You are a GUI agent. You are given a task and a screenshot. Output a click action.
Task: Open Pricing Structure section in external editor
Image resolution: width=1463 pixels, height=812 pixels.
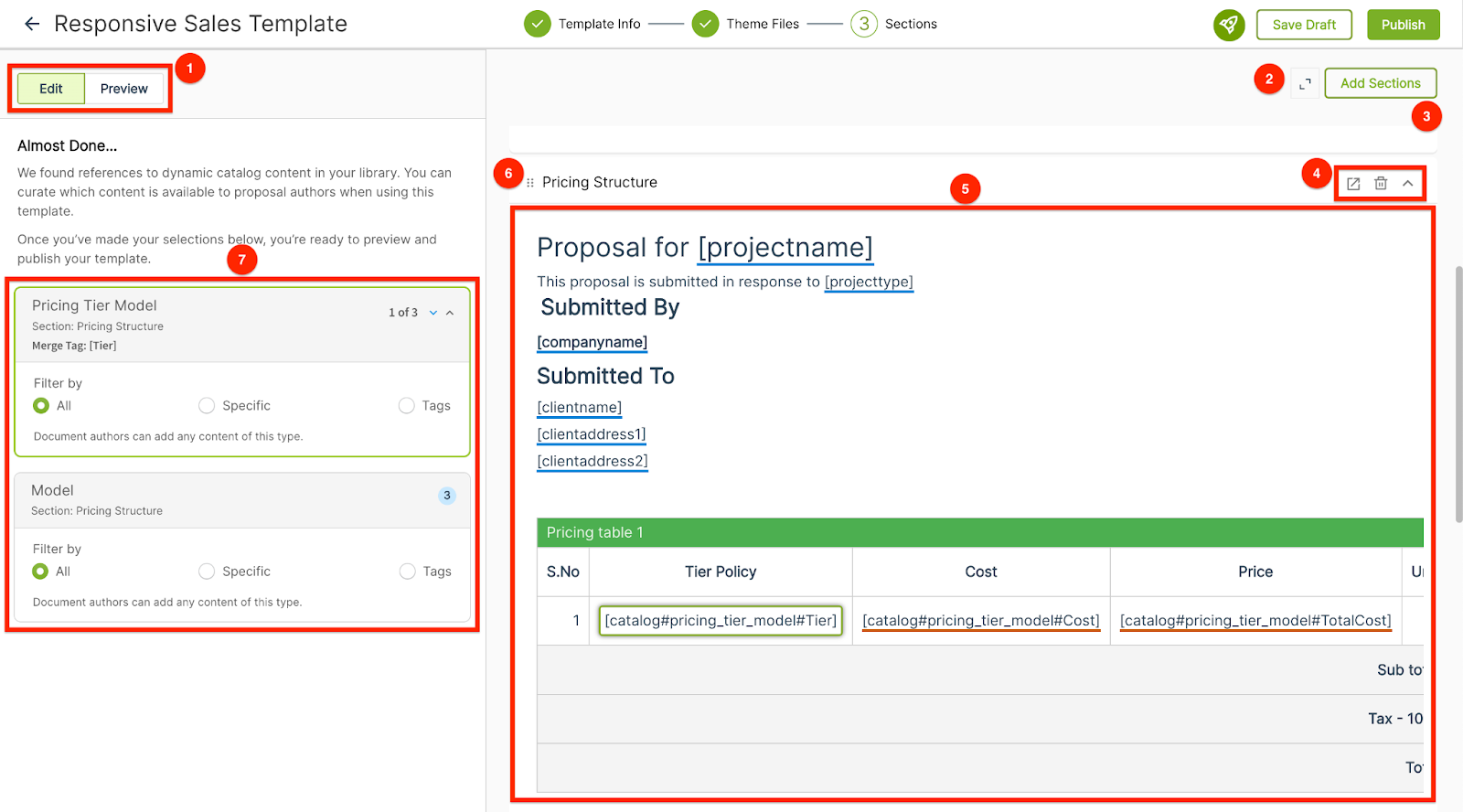[1353, 184]
